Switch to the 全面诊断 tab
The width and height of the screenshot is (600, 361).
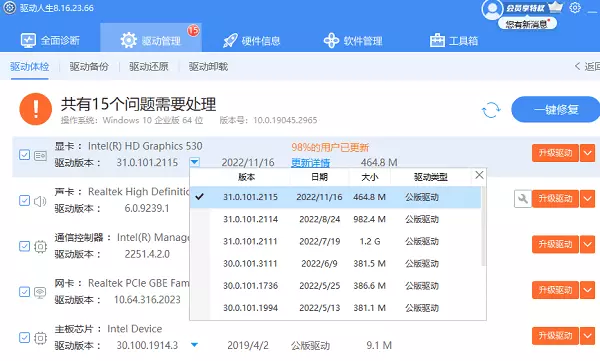point(50,40)
